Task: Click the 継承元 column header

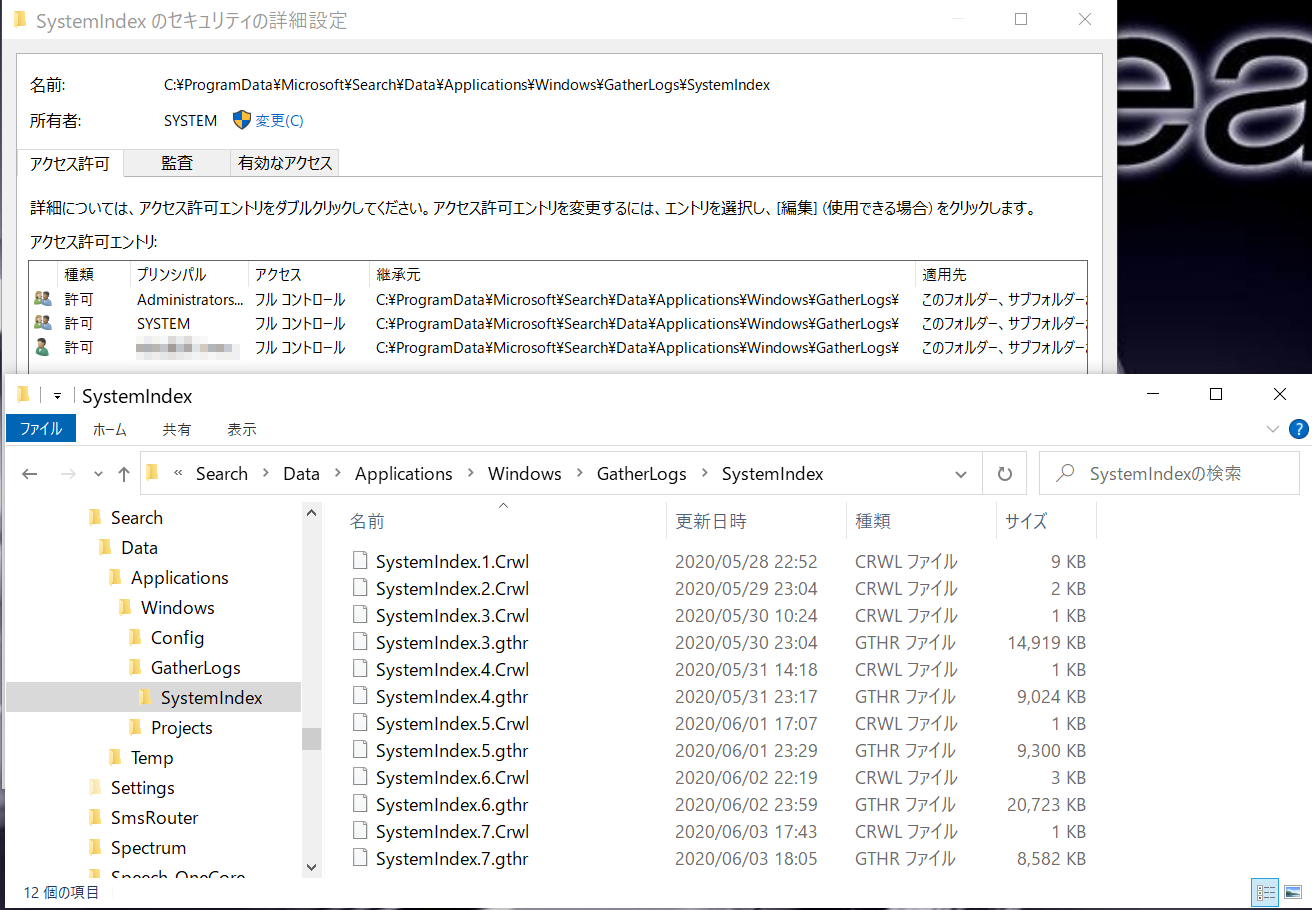Action: point(642,274)
